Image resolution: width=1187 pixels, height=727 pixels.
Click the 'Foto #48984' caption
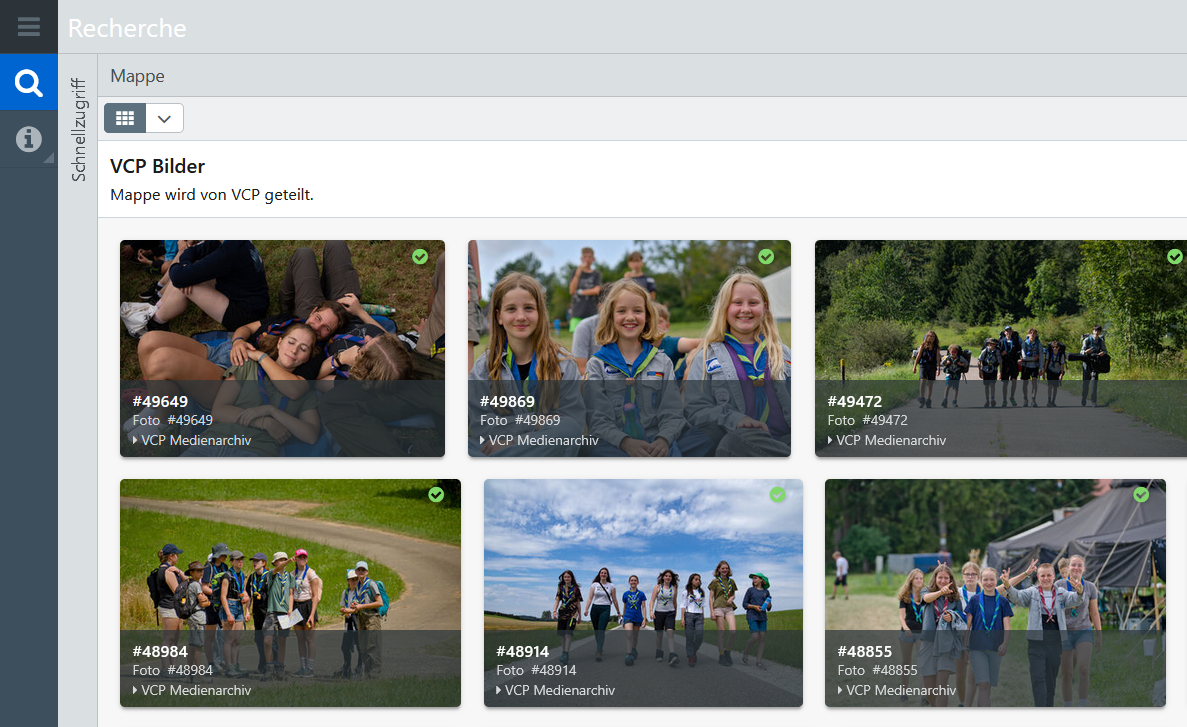[x=173, y=670]
